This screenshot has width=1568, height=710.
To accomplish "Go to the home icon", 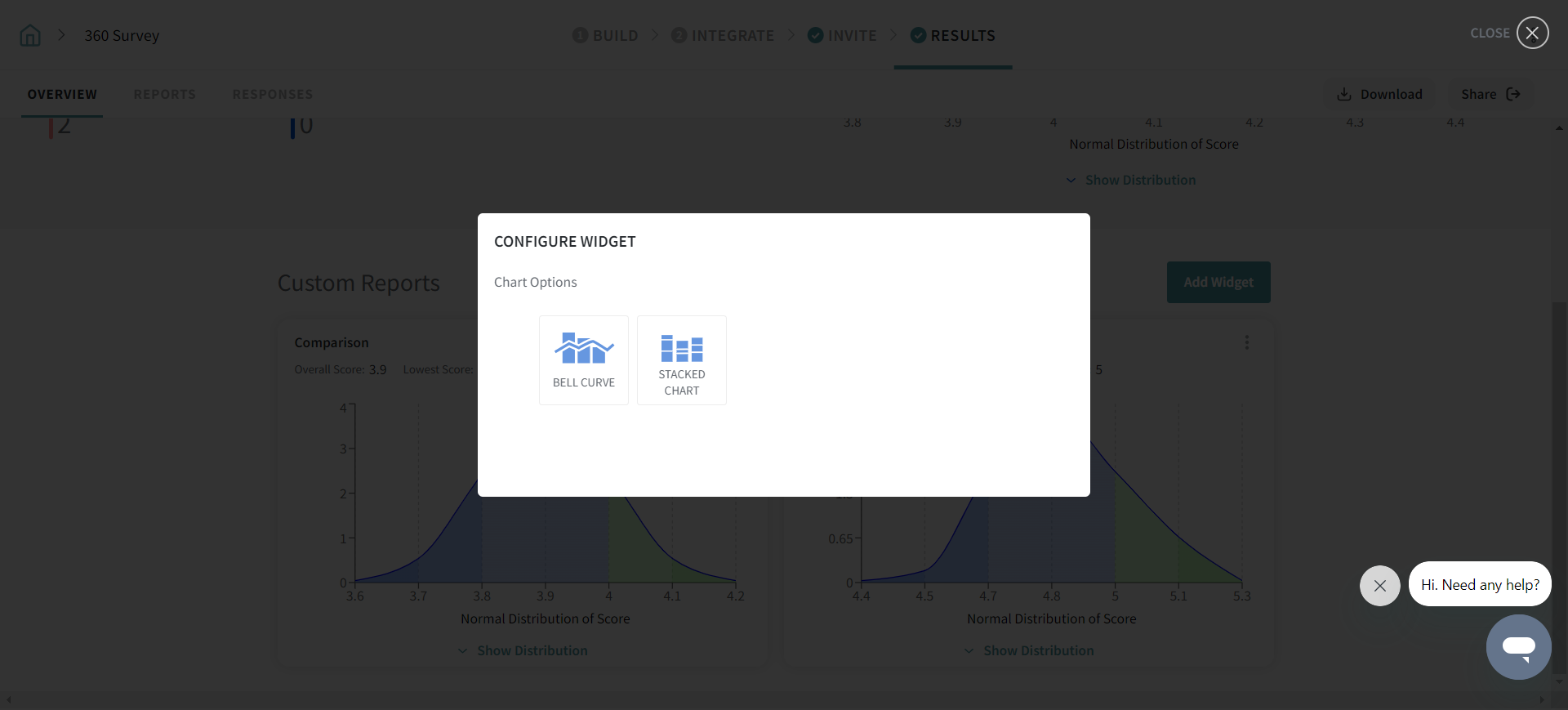I will click(30, 36).
